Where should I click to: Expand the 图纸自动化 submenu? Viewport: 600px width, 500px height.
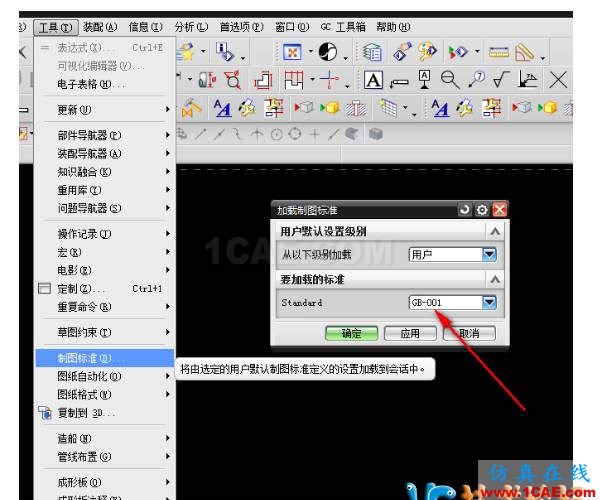104,376
